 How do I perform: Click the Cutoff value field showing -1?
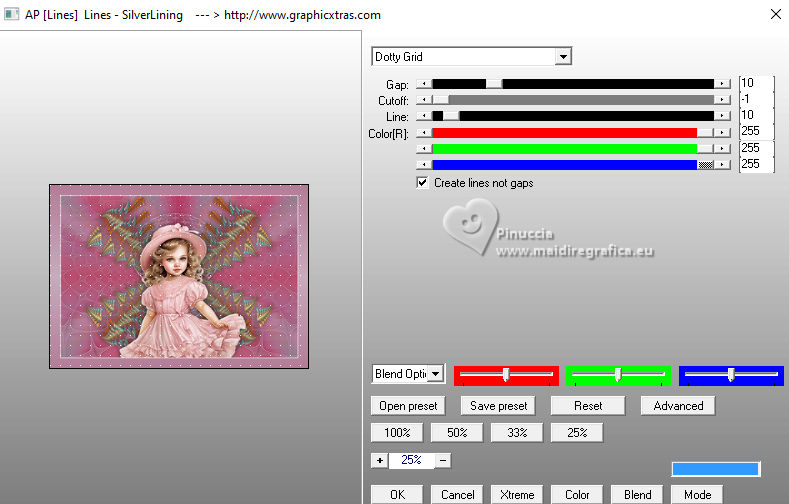pyautogui.click(x=756, y=99)
